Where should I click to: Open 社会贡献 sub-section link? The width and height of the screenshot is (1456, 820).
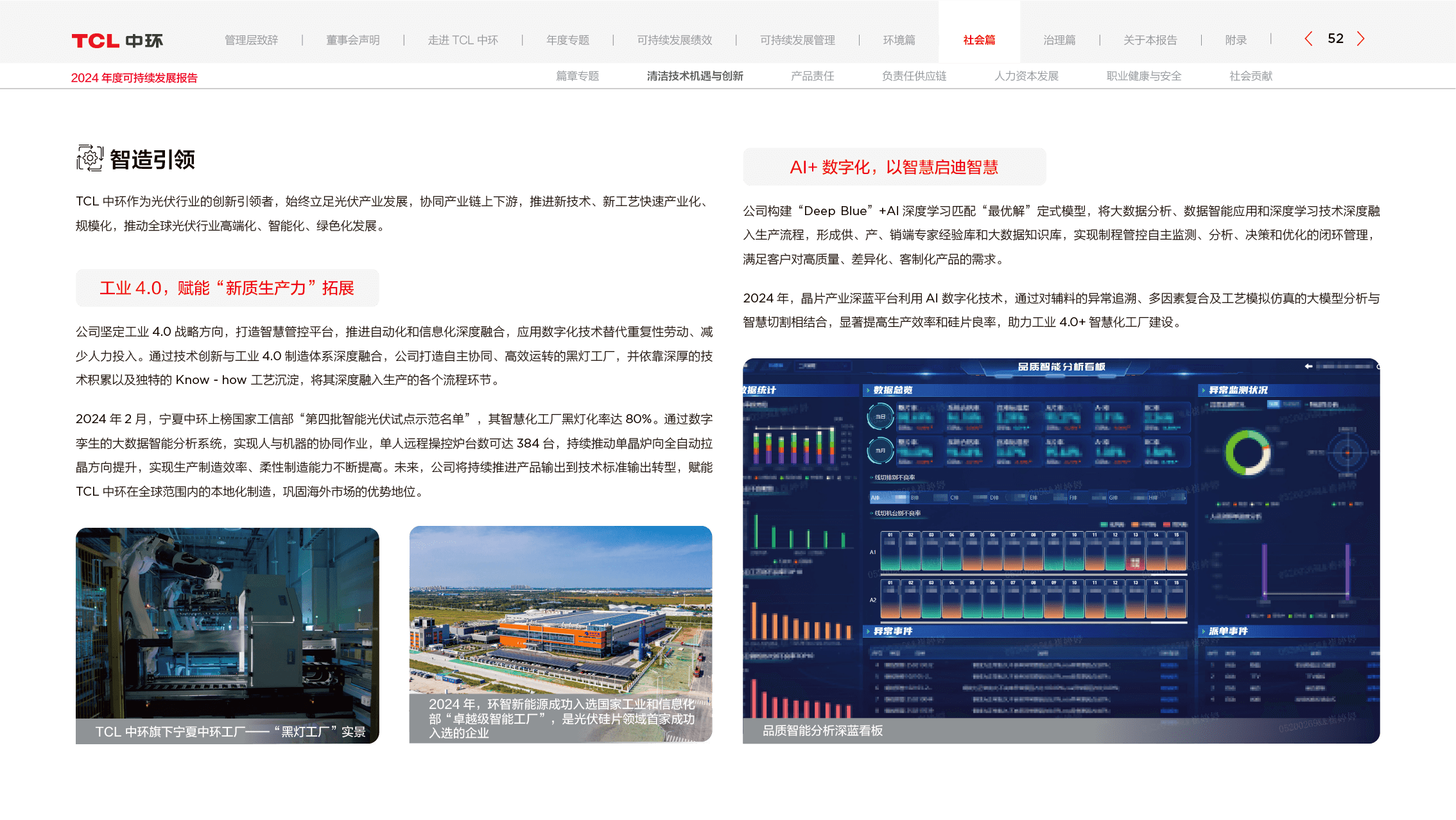pyautogui.click(x=1250, y=76)
